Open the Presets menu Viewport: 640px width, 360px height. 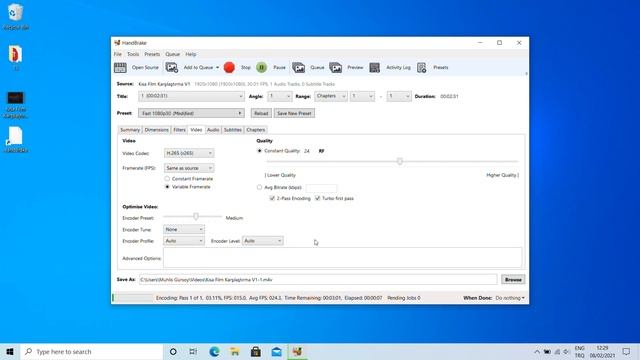point(152,54)
